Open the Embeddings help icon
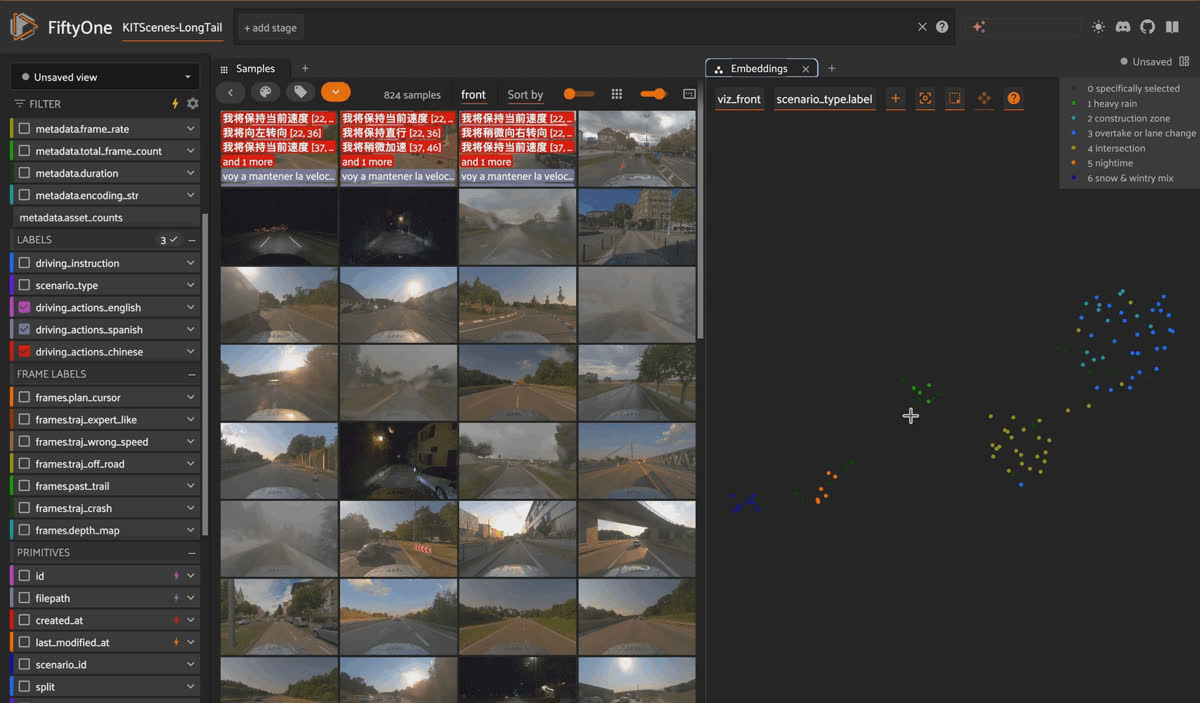 point(1013,98)
